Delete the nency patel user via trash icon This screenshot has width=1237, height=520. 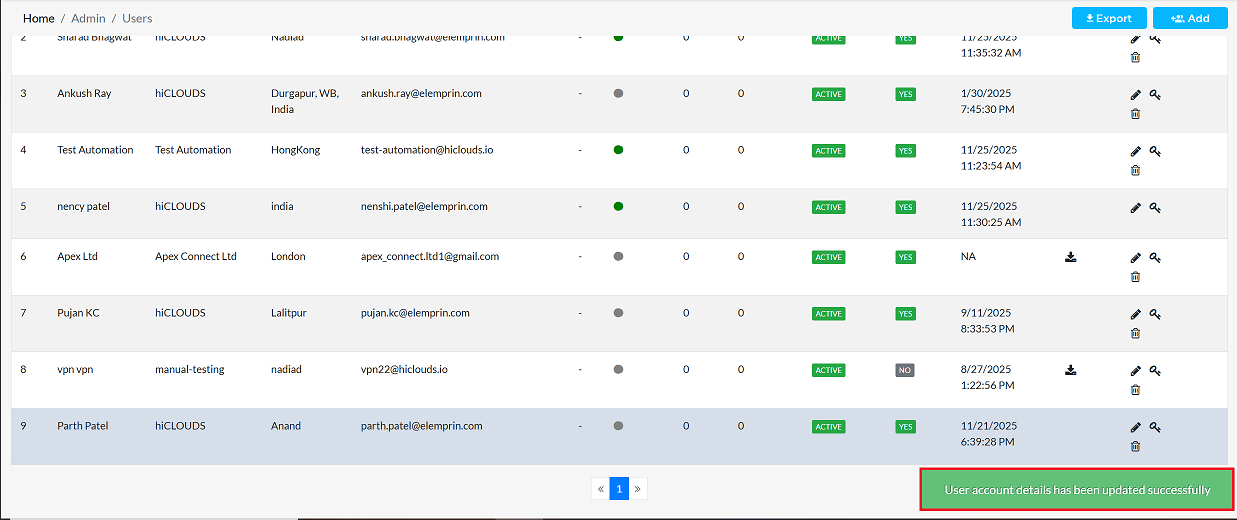pos(1135,227)
